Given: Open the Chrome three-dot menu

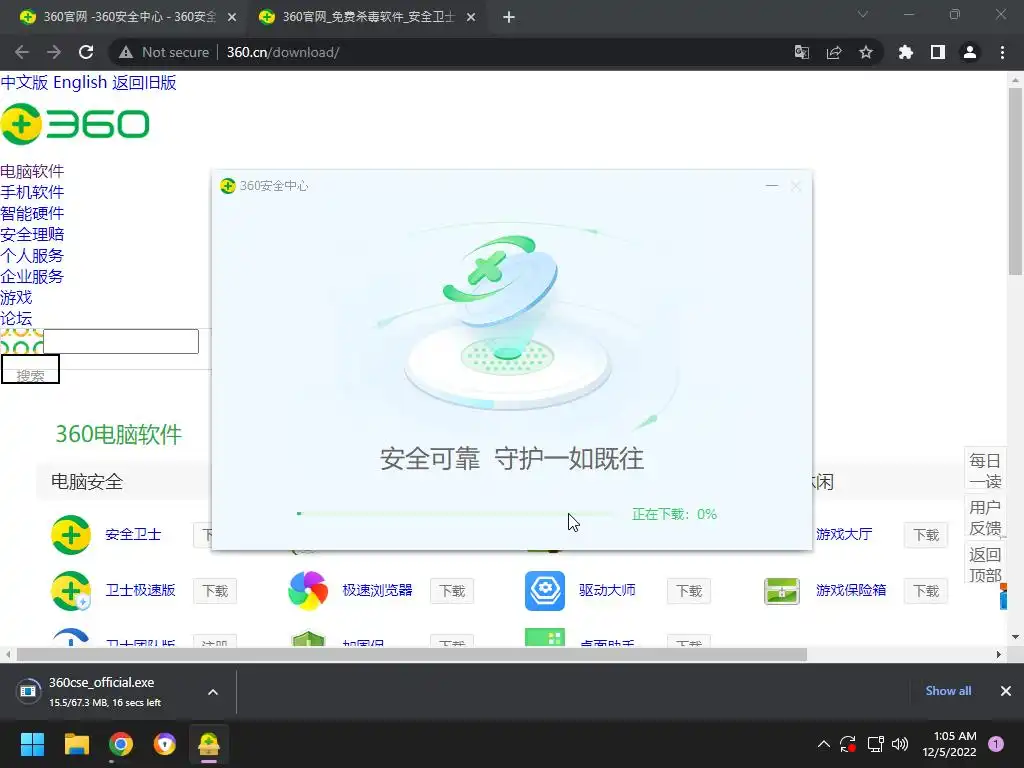Looking at the screenshot, I should pyautogui.click(x=1002, y=52).
